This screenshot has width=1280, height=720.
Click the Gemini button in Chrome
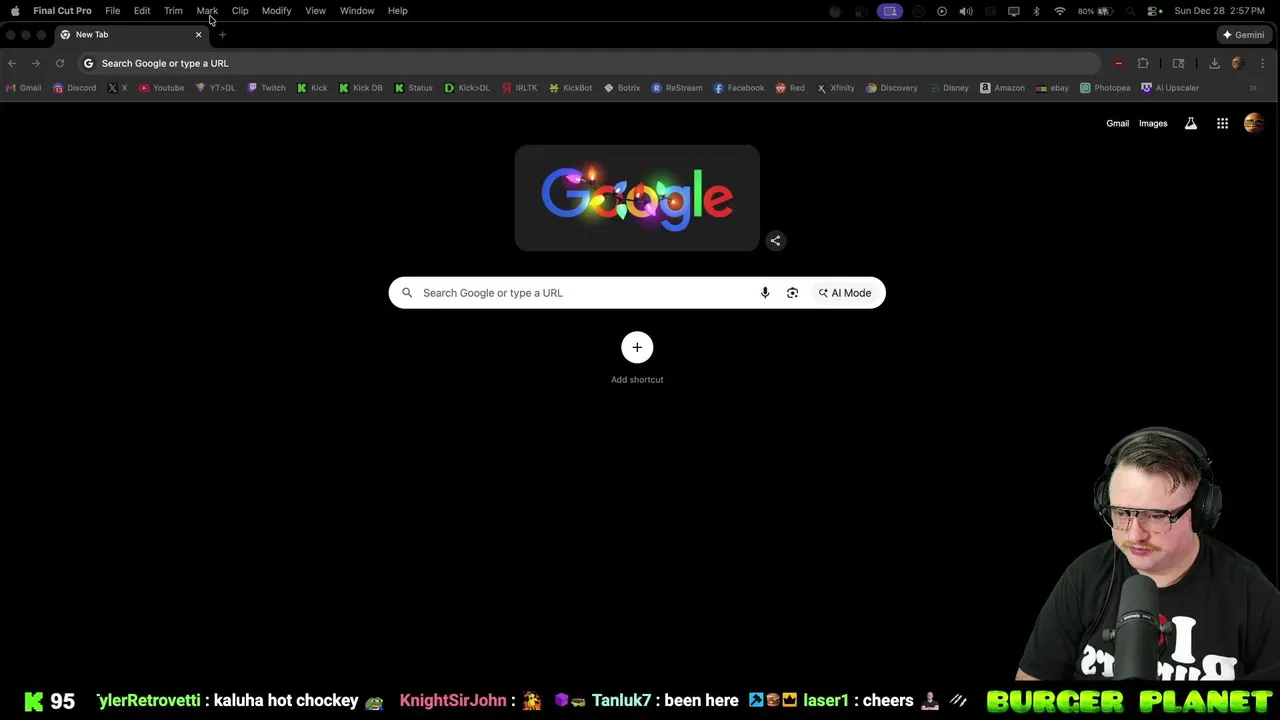pyautogui.click(x=1243, y=35)
